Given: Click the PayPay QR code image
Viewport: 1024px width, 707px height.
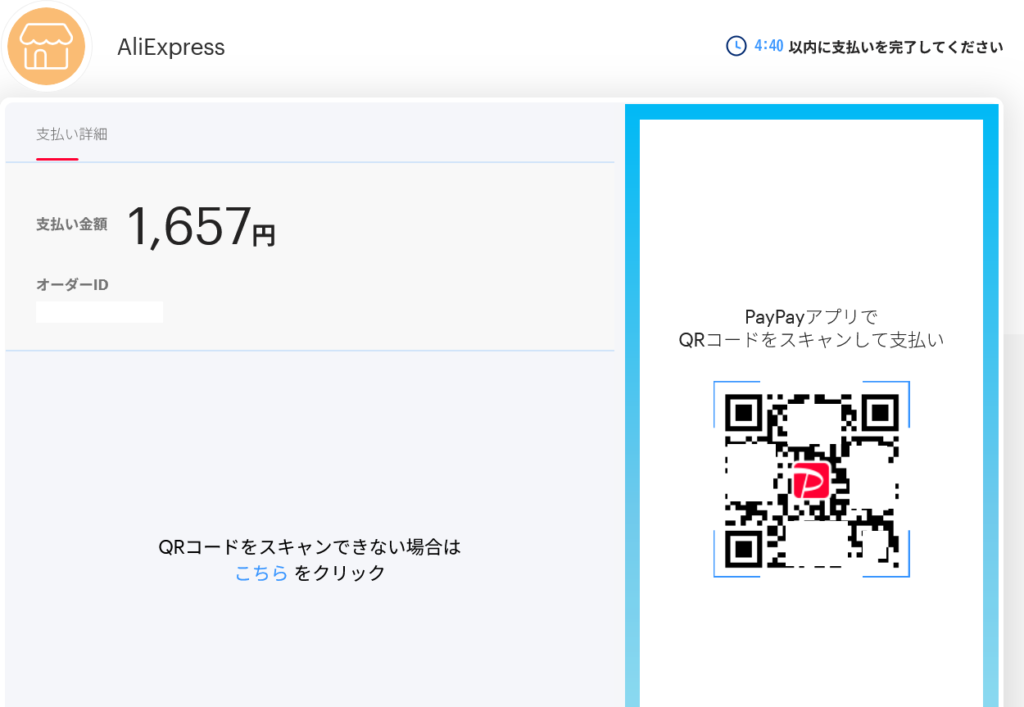Looking at the screenshot, I should click(811, 479).
